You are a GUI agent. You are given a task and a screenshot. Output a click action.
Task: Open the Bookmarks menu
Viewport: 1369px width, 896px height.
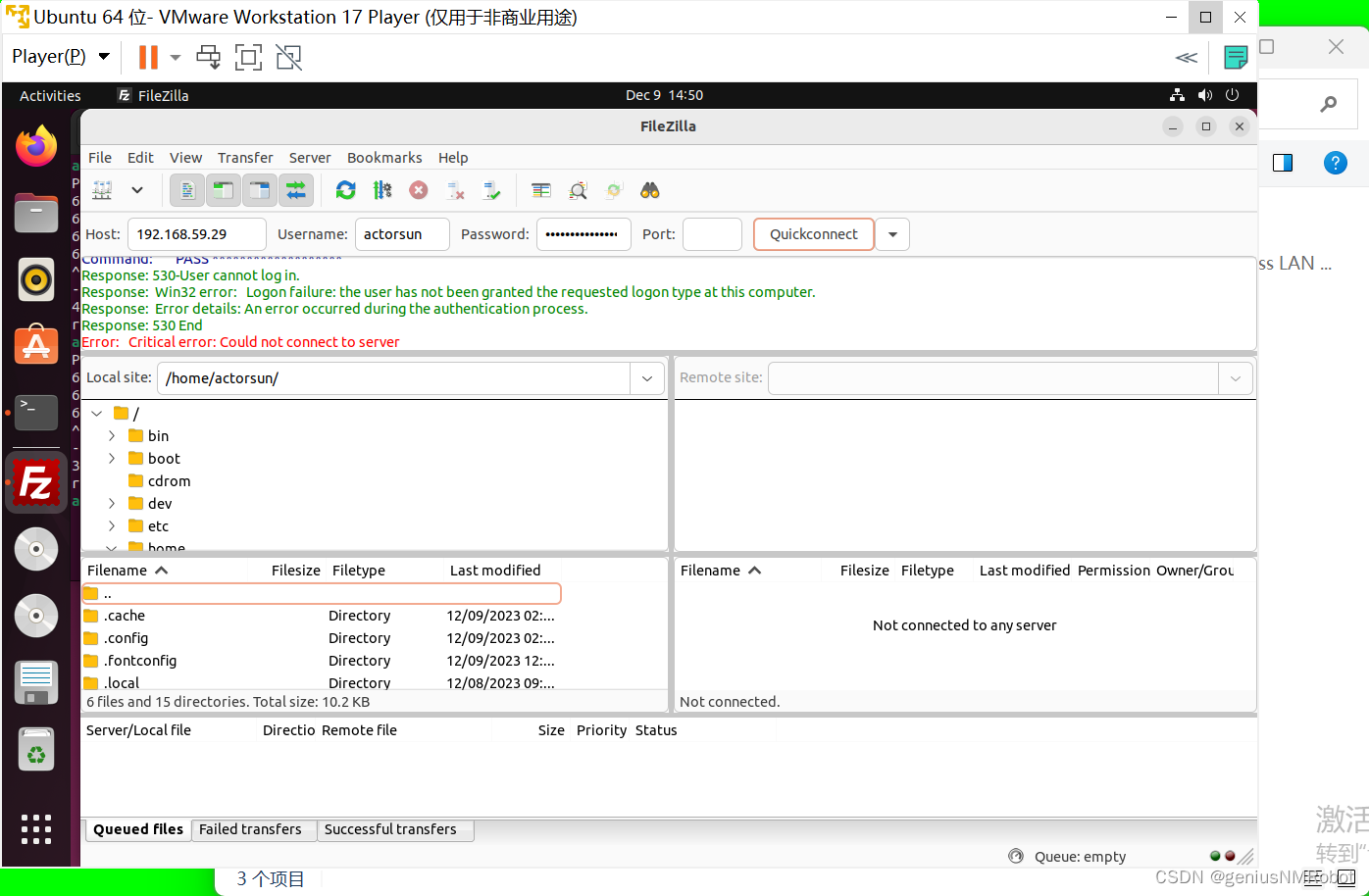(x=384, y=158)
